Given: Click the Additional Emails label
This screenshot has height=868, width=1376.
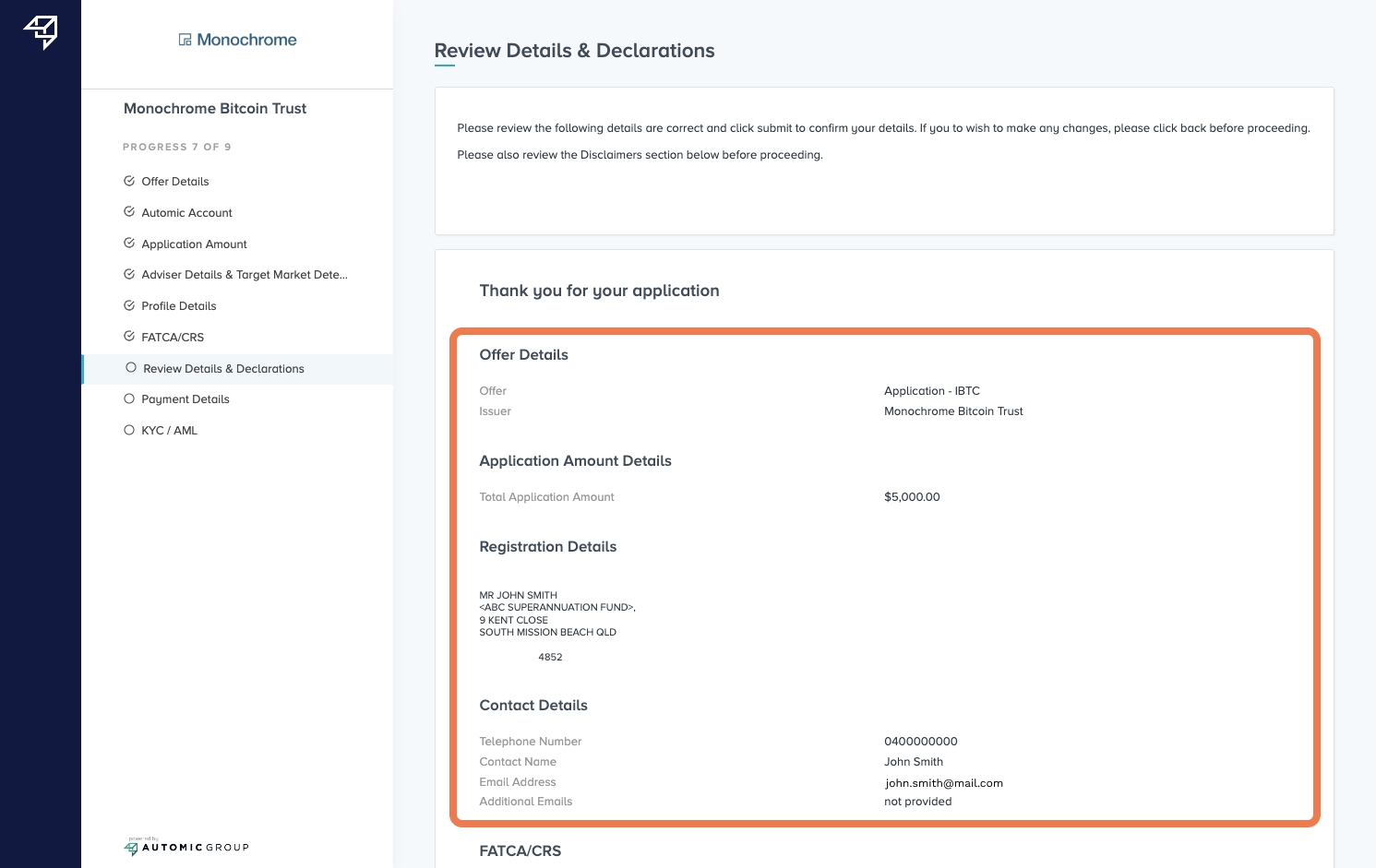Looking at the screenshot, I should pos(526,802).
